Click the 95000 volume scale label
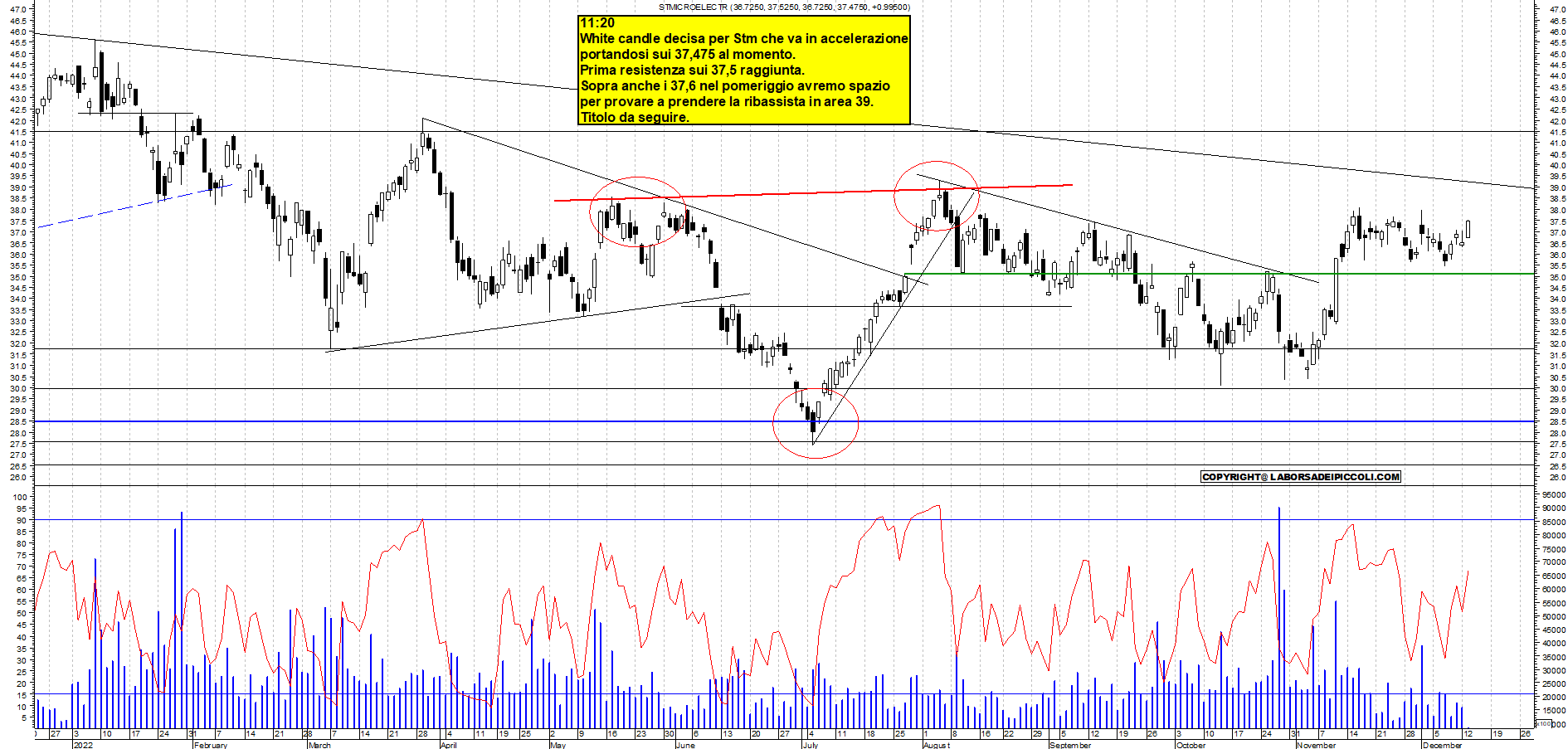 pos(1554,495)
